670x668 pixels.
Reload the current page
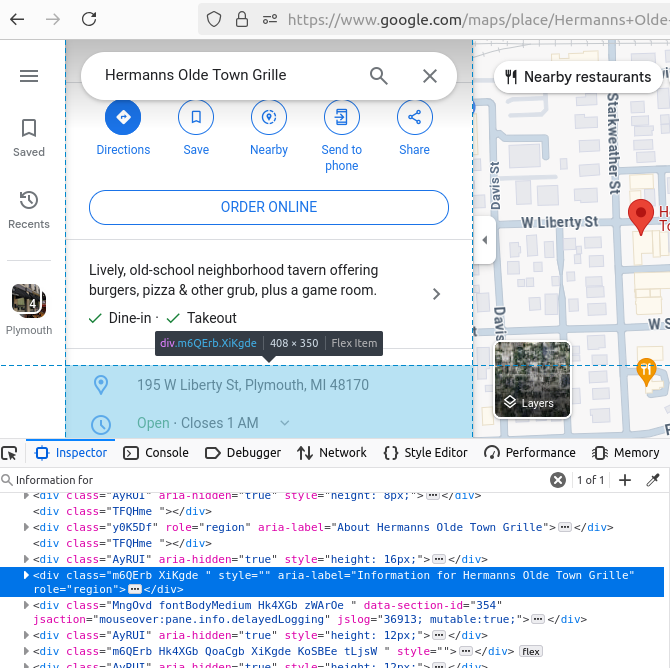pyautogui.click(x=89, y=19)
